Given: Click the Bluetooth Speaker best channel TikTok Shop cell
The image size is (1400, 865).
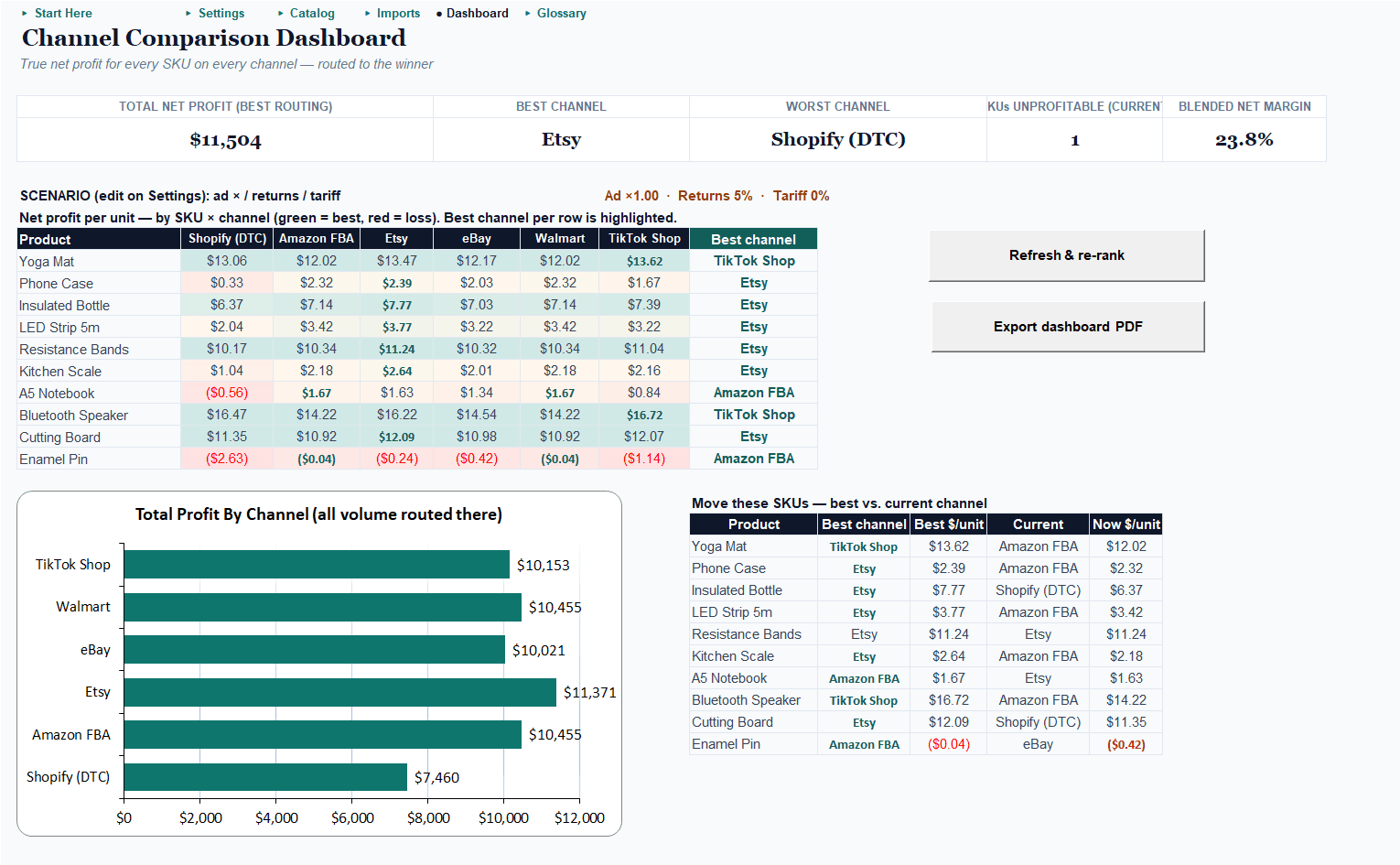Looking at the screenshot, I should coord(754,415).
